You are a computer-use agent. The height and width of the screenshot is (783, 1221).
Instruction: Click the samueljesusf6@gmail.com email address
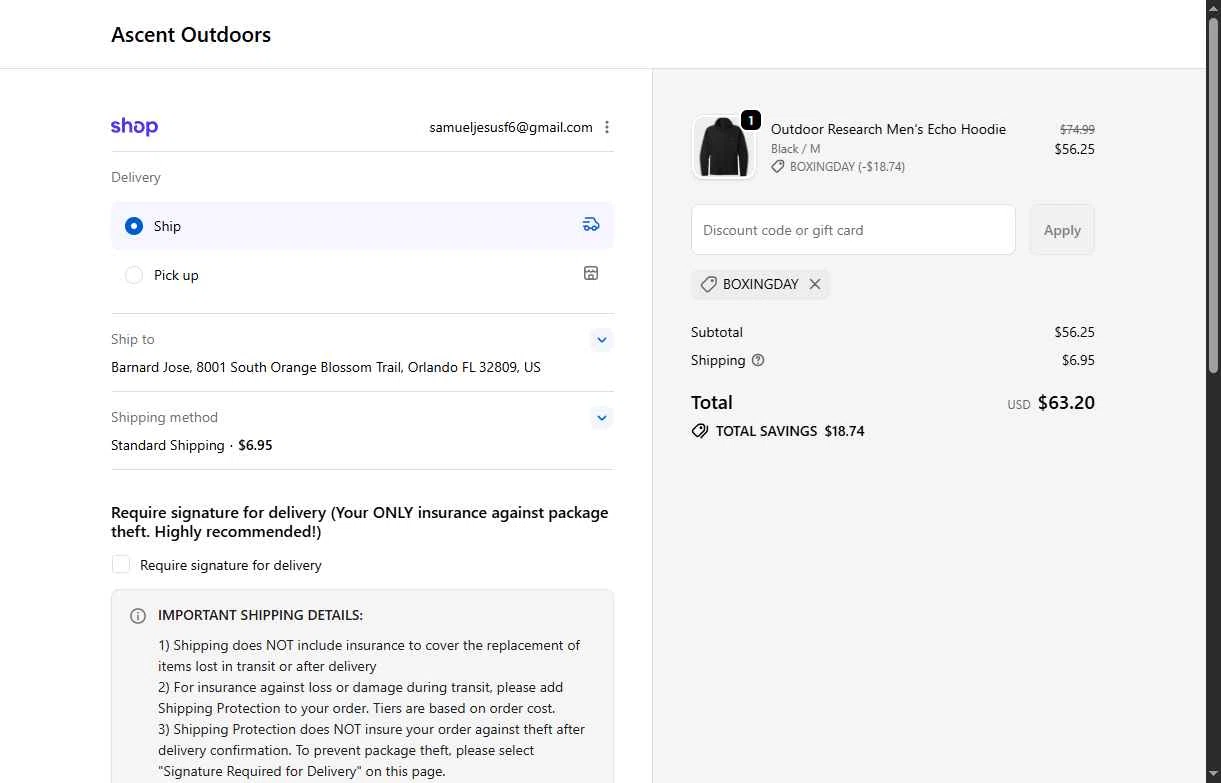pyautogui.click(x=511, y=127)
